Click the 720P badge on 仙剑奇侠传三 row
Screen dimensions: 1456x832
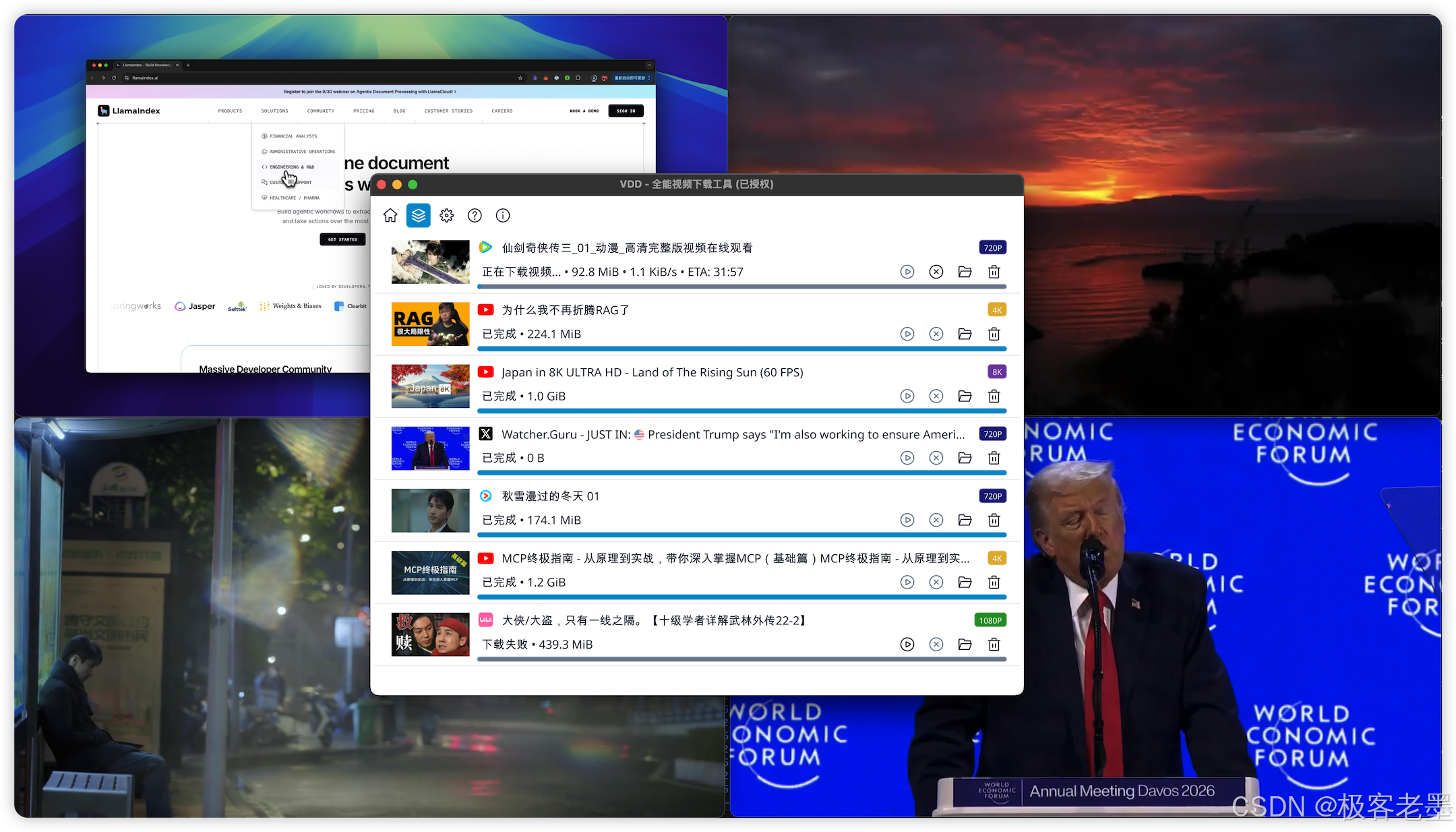click(993, 247)
